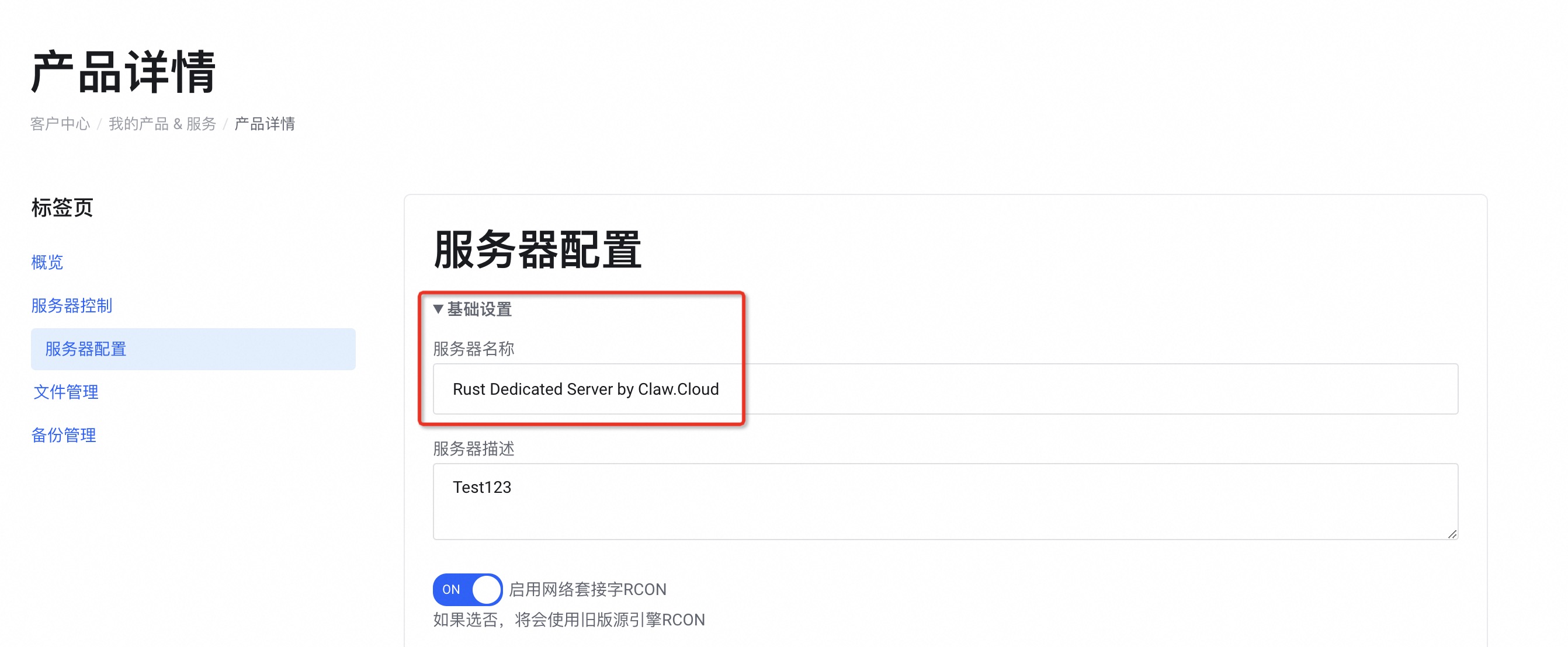Click the 标签页 sidebar heading
This screenshot has height=647, width=1568.
pyautogui.click(x=62, y=207)
